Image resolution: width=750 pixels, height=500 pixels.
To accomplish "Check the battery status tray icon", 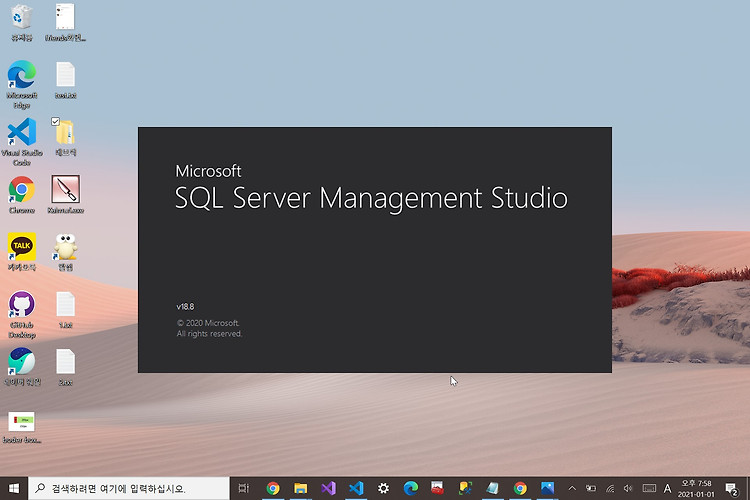I will (591, 489).
